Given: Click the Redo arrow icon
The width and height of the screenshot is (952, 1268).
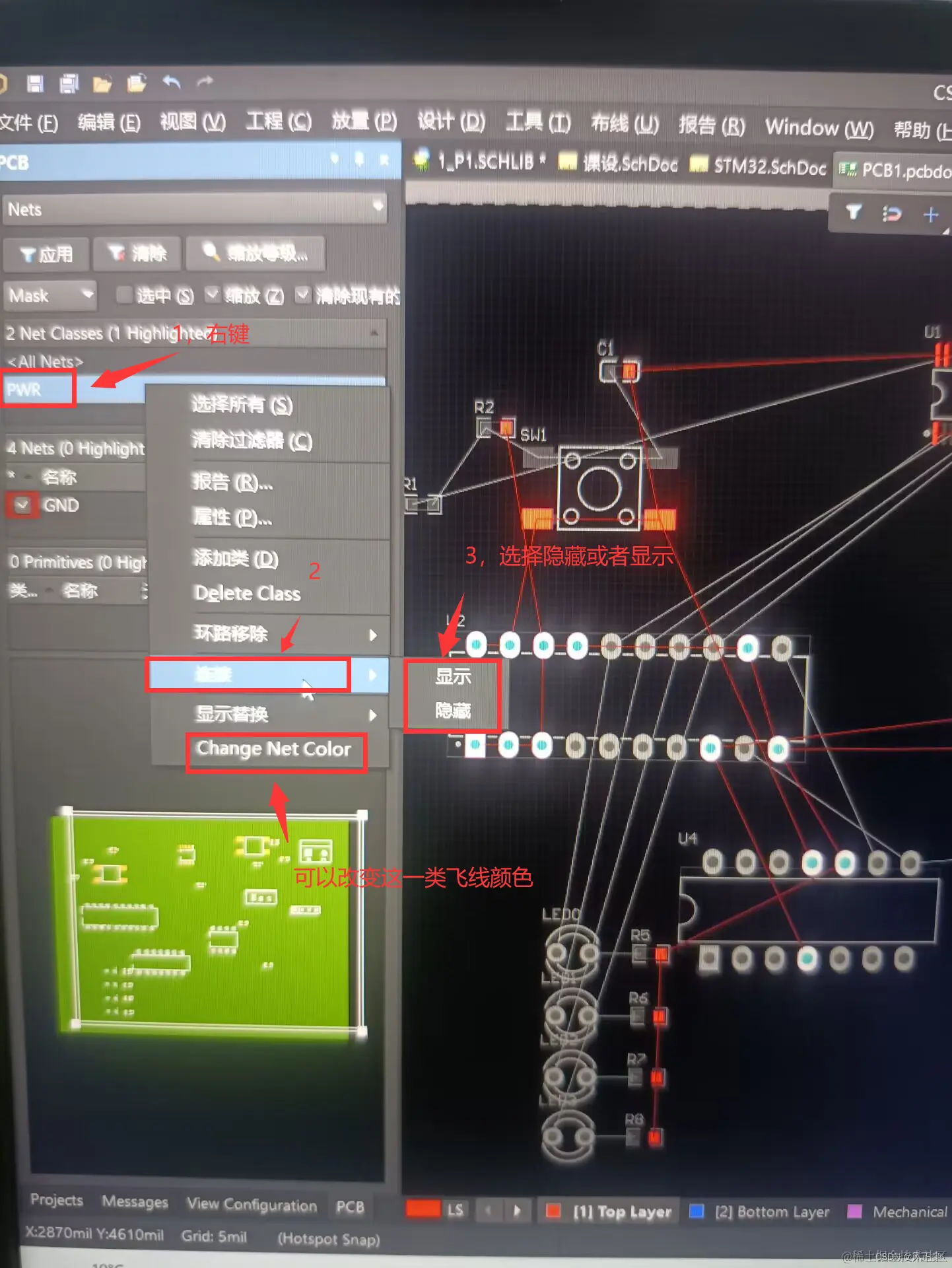Looking at the screenshot, I should pos(205,82).
